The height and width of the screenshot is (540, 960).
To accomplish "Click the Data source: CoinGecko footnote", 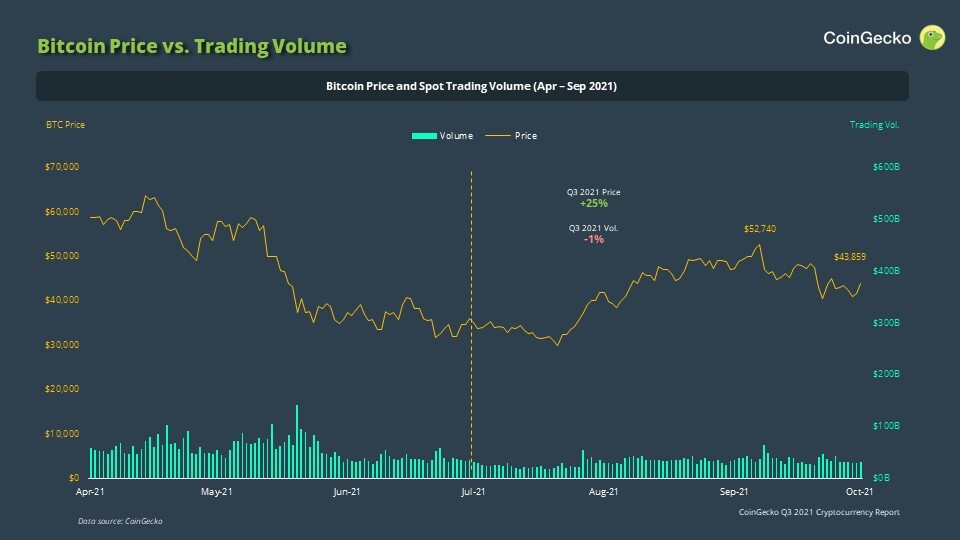I will [x=120, y=521].
